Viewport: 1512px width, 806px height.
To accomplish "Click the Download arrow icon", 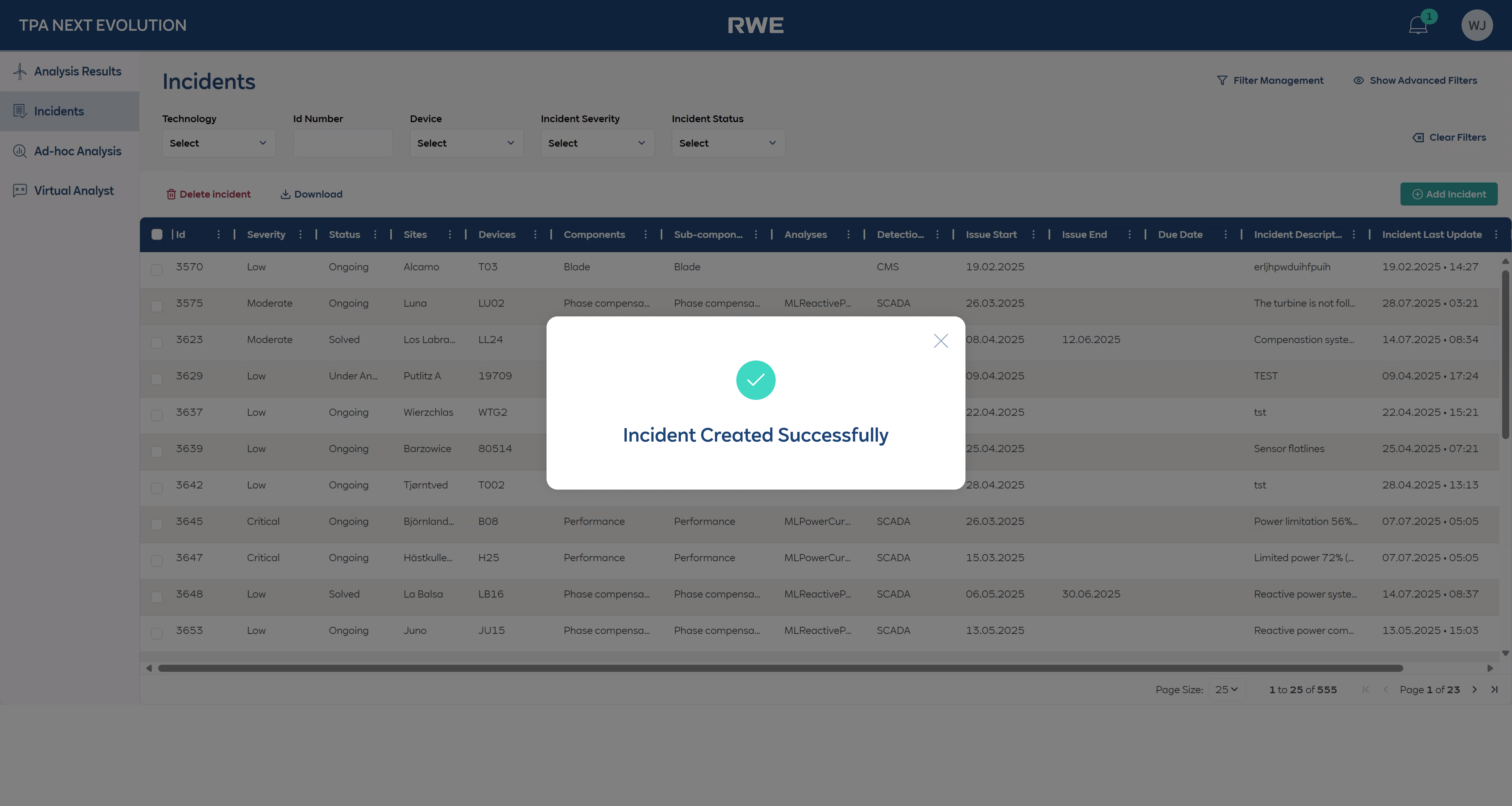I will [x=285, y=194].
